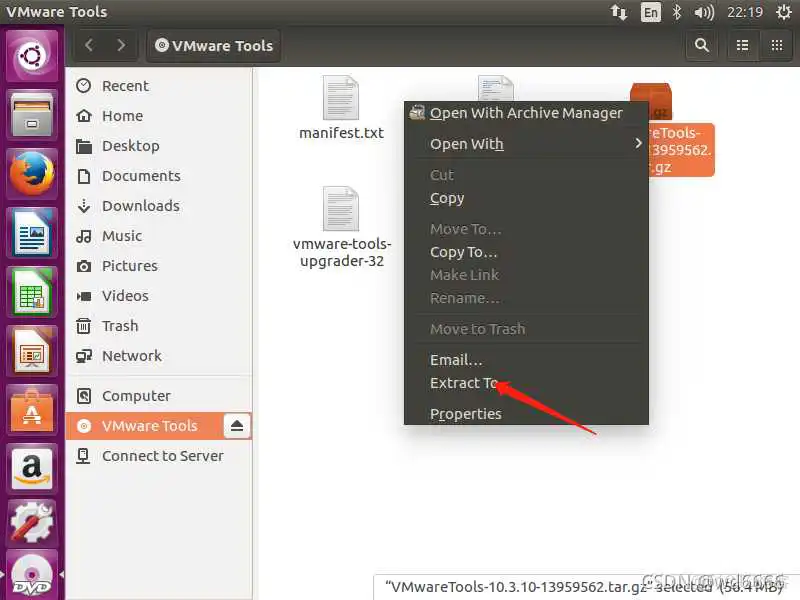Launch Amazon from the dock
The image size is (800, 600).
tap(30, 468)
